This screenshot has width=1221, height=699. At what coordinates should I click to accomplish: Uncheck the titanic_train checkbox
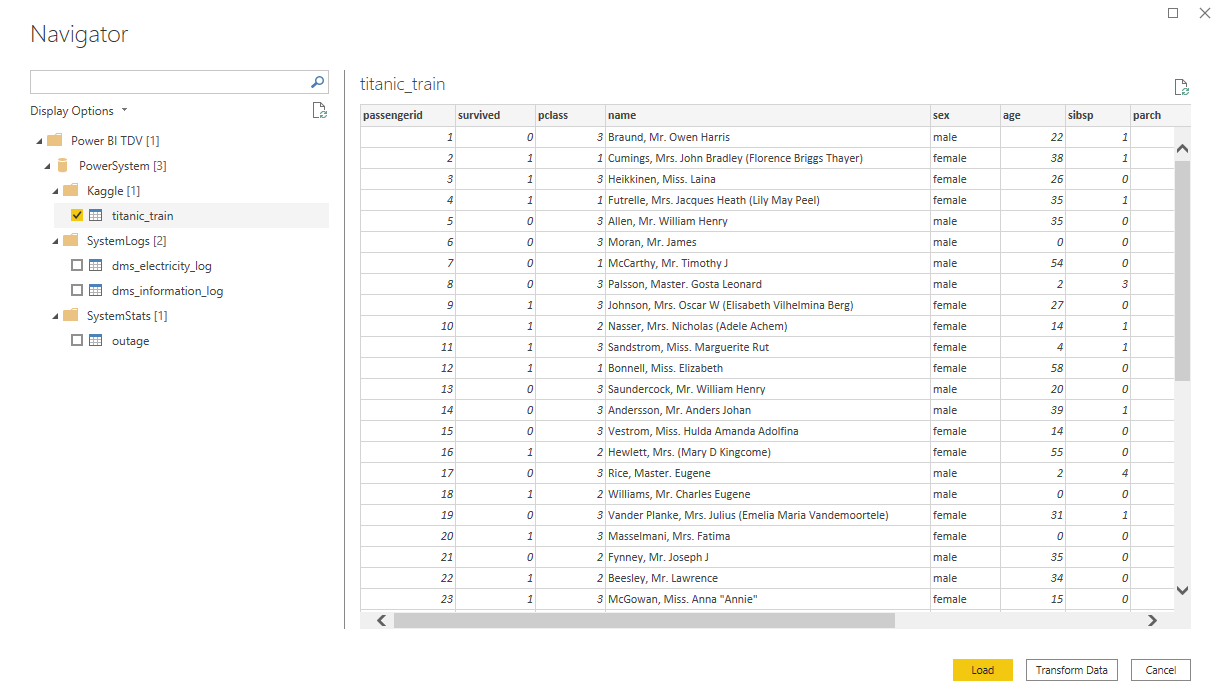tap(77, 216)
